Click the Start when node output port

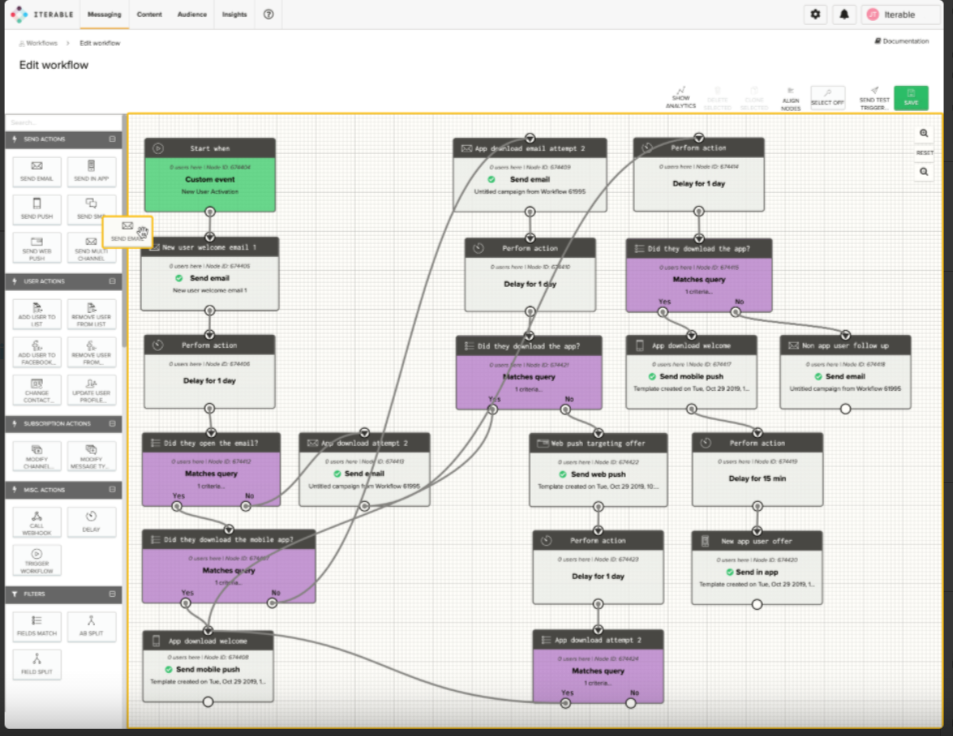tap(210, 212)
